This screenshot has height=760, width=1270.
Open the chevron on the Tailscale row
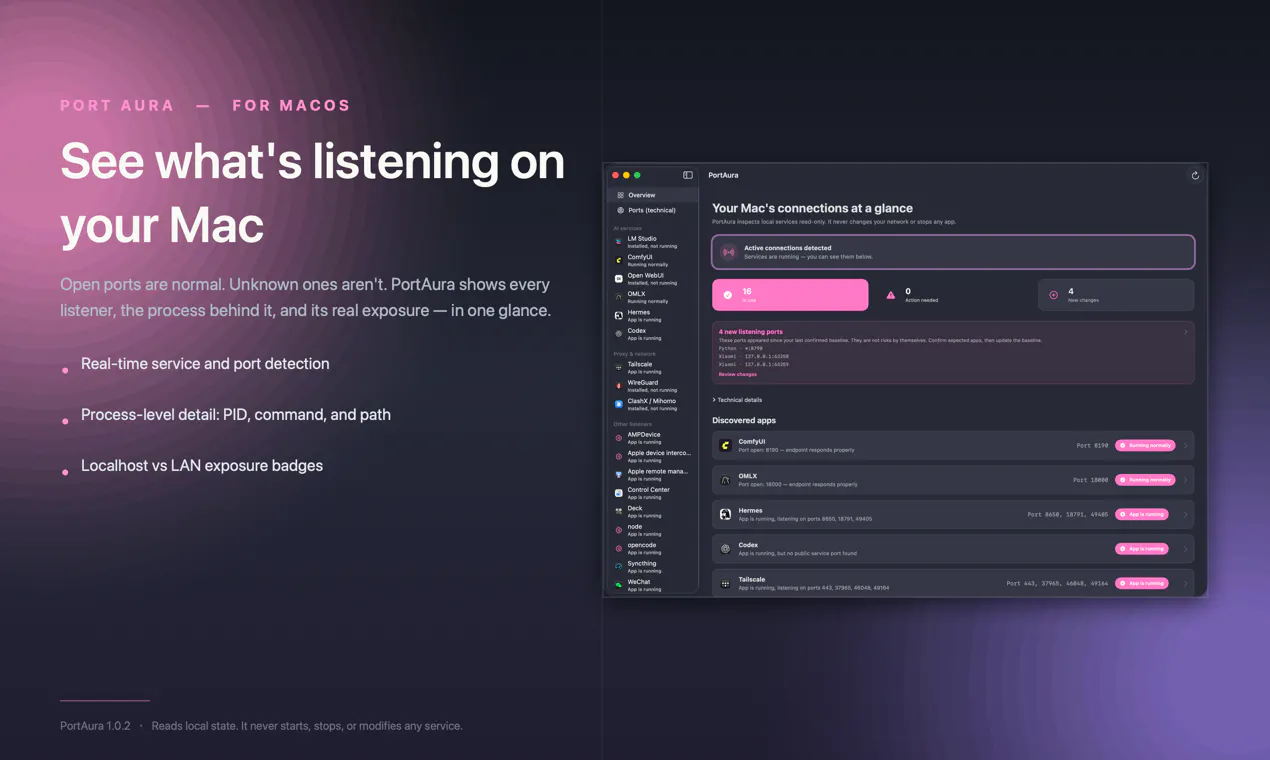(x=1186, y=583)
